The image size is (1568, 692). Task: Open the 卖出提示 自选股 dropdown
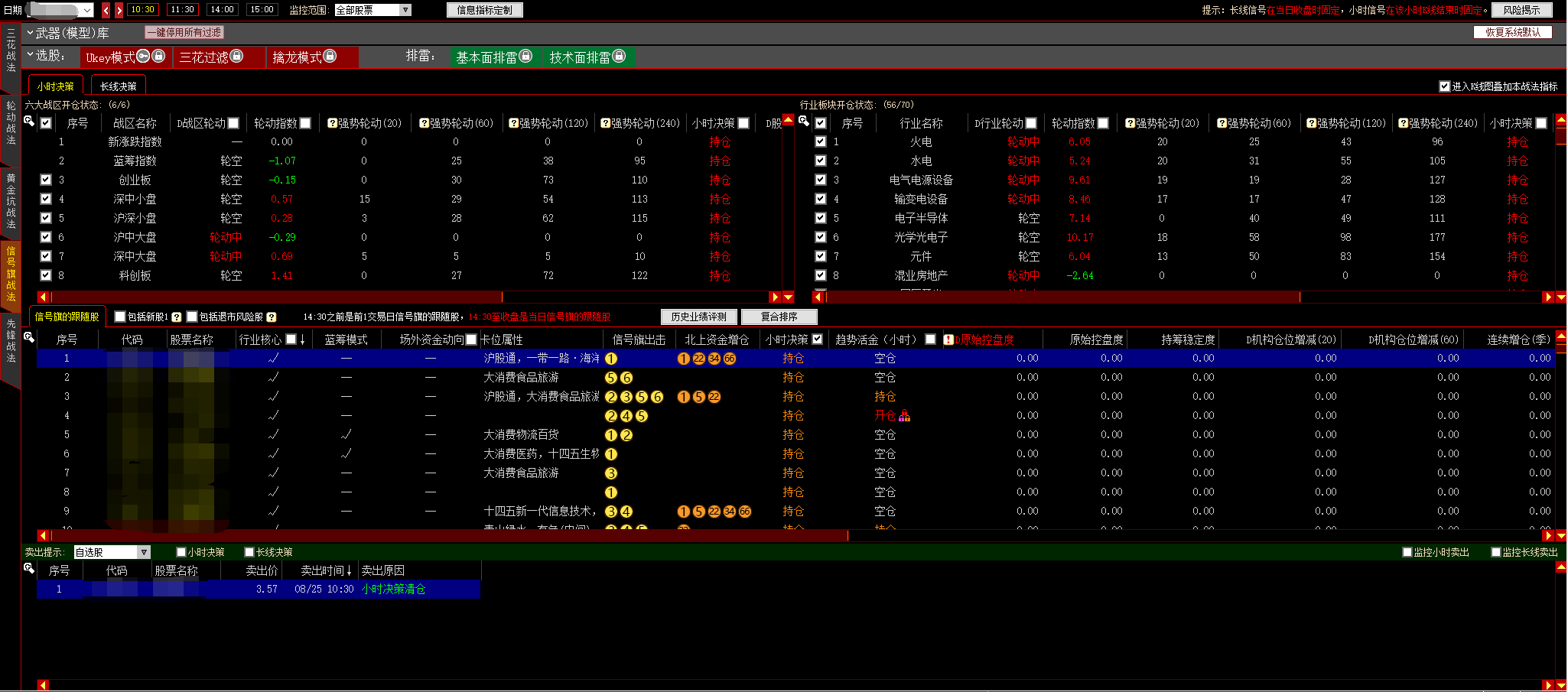point(143,552)
